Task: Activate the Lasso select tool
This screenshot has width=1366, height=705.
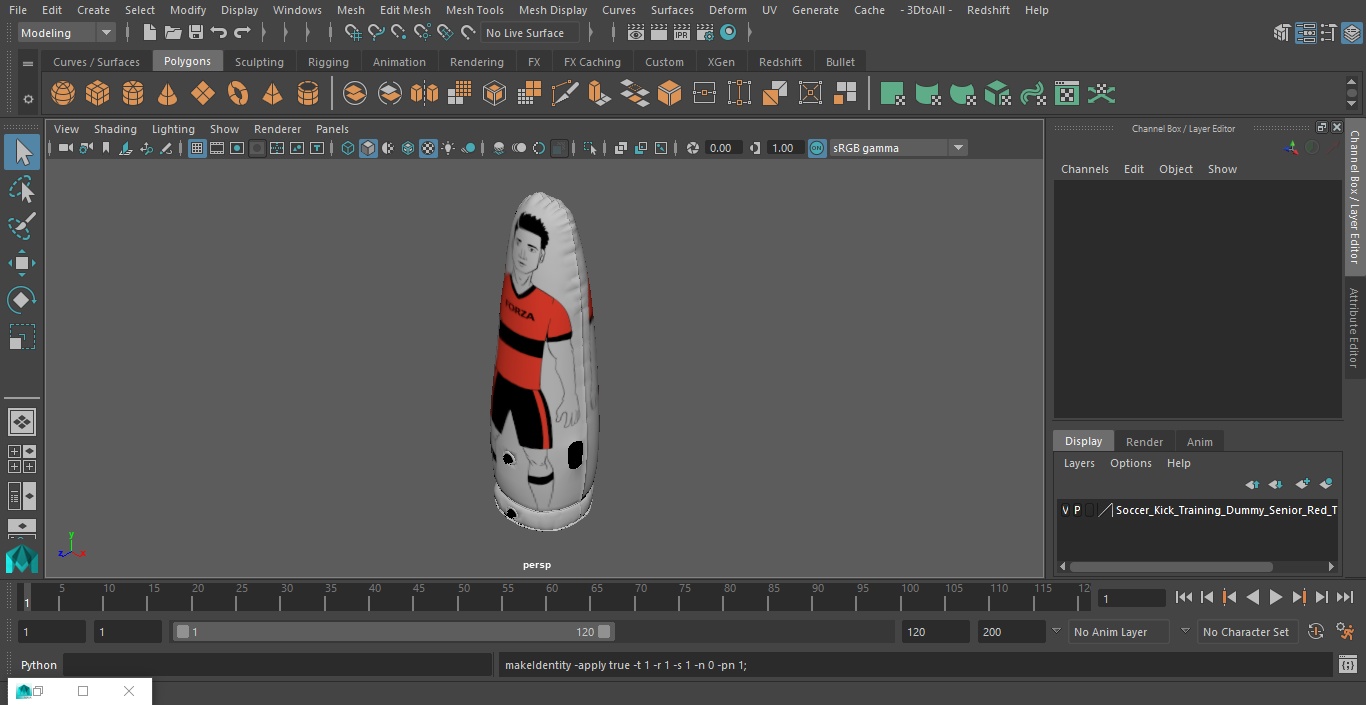Action: point(22,190)
